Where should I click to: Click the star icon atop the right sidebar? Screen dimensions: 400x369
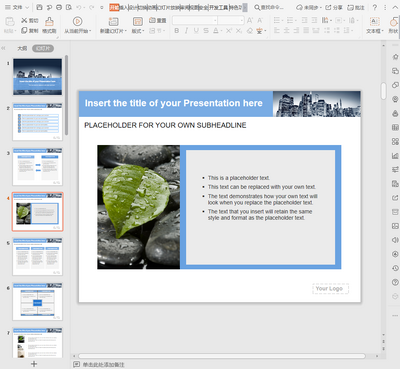point(395,57)
